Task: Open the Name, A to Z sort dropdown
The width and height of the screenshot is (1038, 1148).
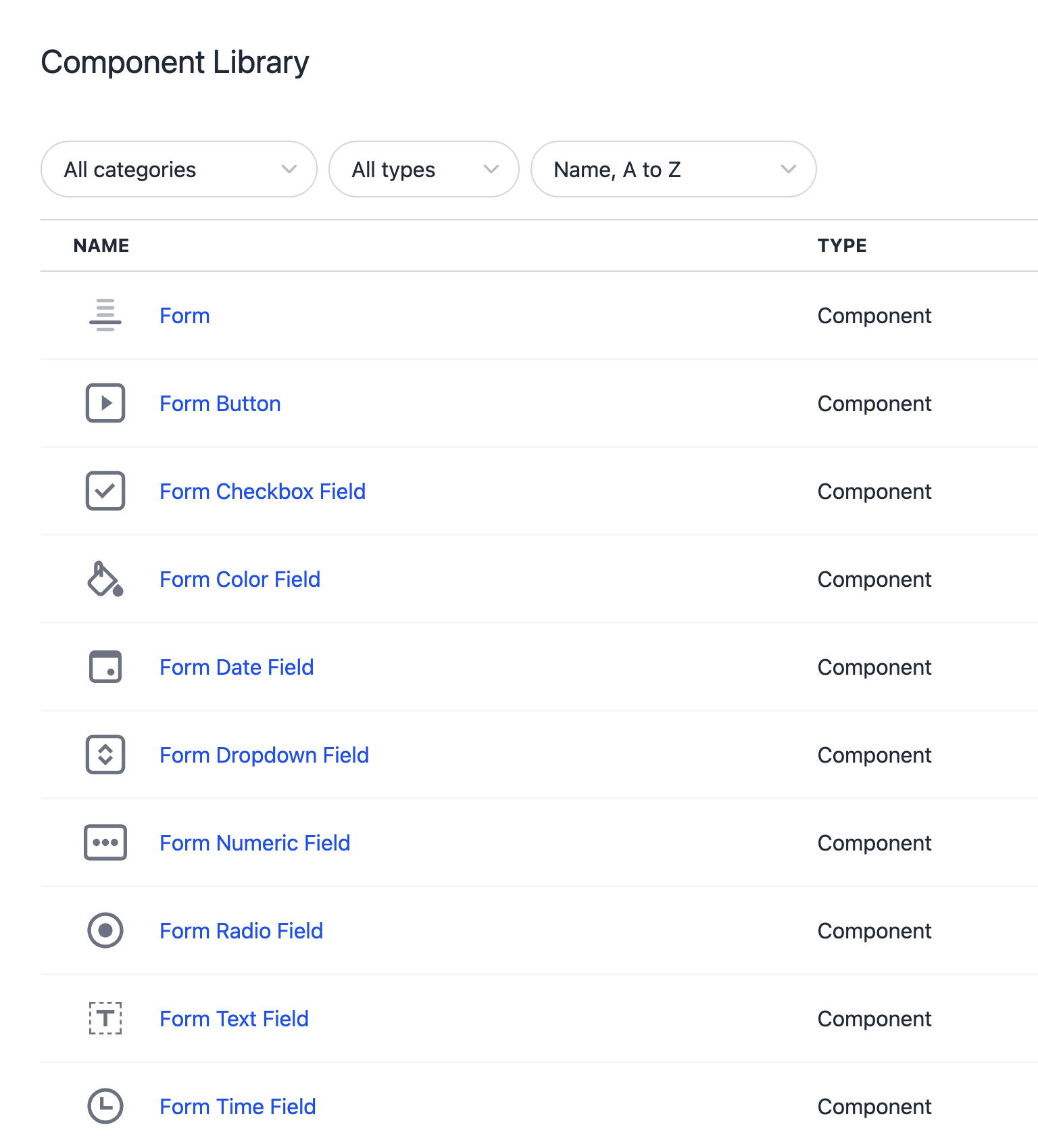Action: 673,169
